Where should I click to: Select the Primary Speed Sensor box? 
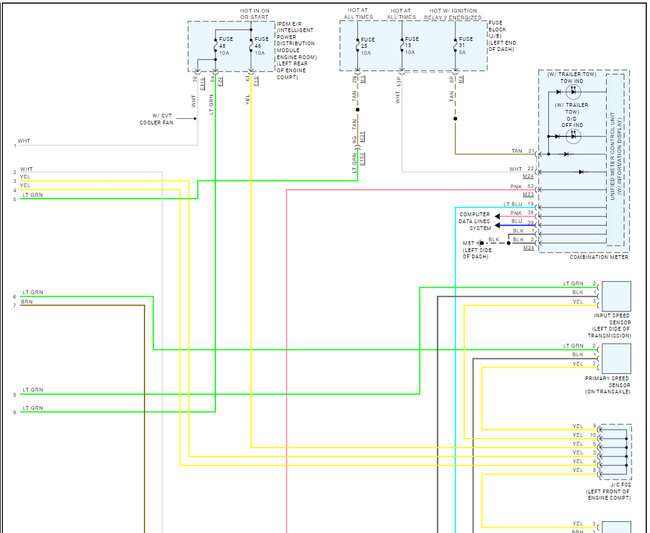pyautogui.click(x=615, y=357)
